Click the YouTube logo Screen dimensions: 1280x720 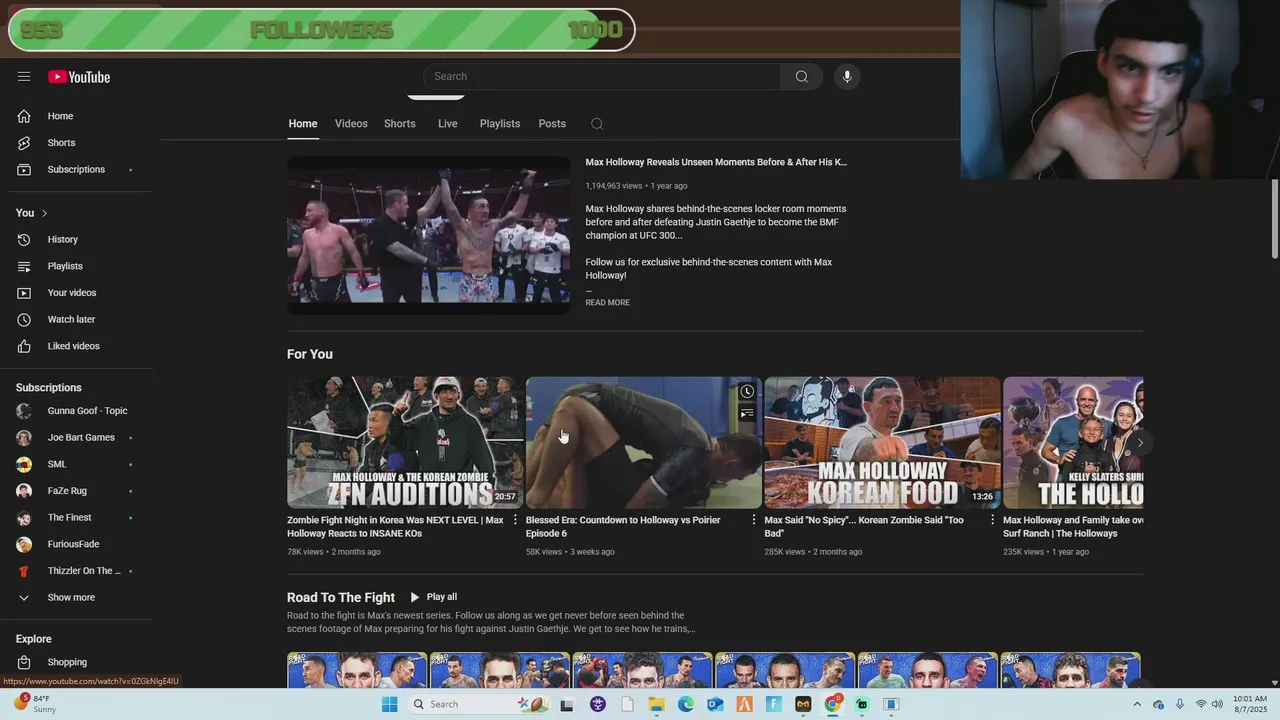[79, 77]
